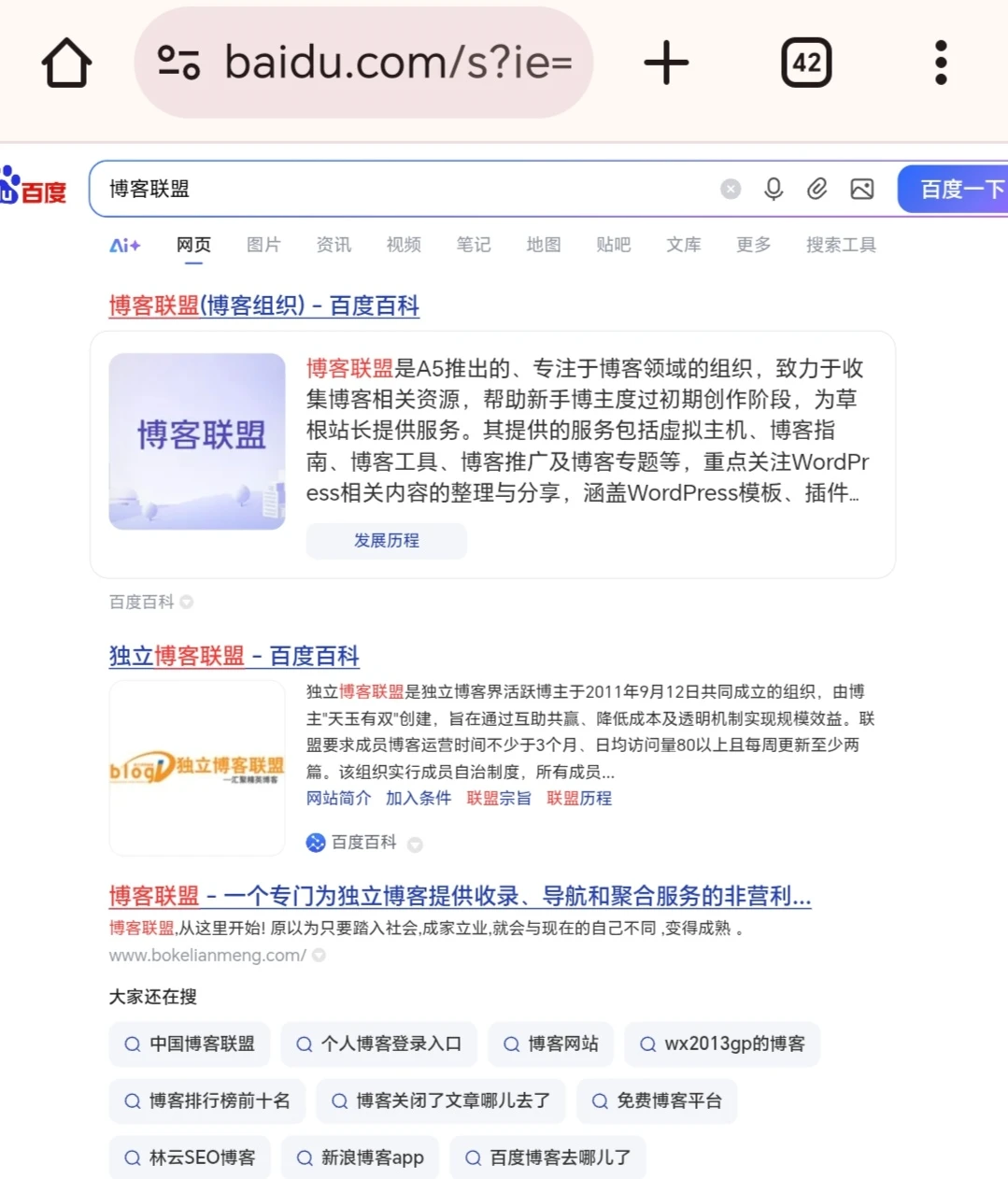Click the 独立博客联盟 logo thumbnail
The height and width of the screenshot is (1179, 1008).
[x=197, y=768]
